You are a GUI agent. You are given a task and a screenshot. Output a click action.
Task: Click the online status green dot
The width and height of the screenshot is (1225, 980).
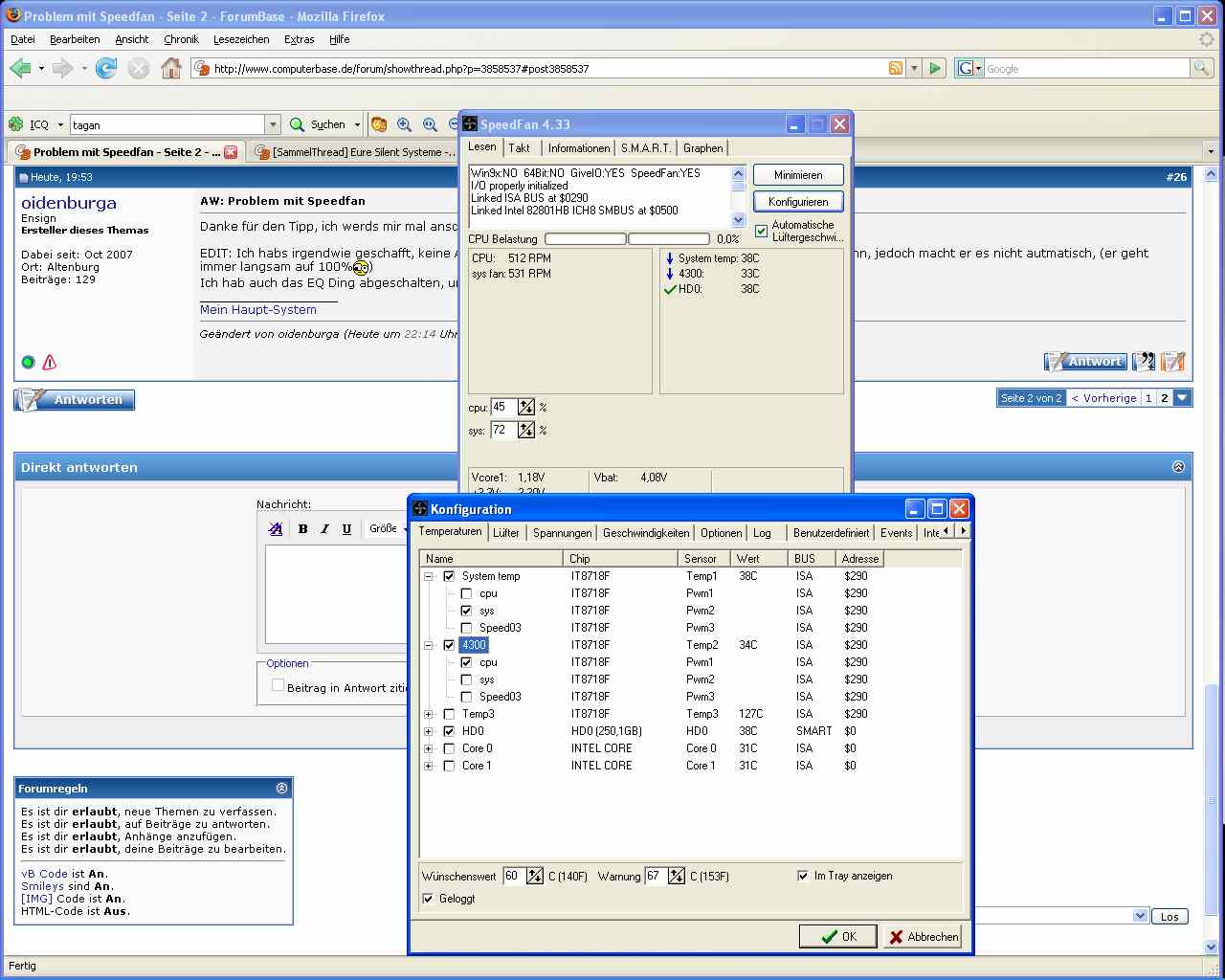(x=28, y=362)
